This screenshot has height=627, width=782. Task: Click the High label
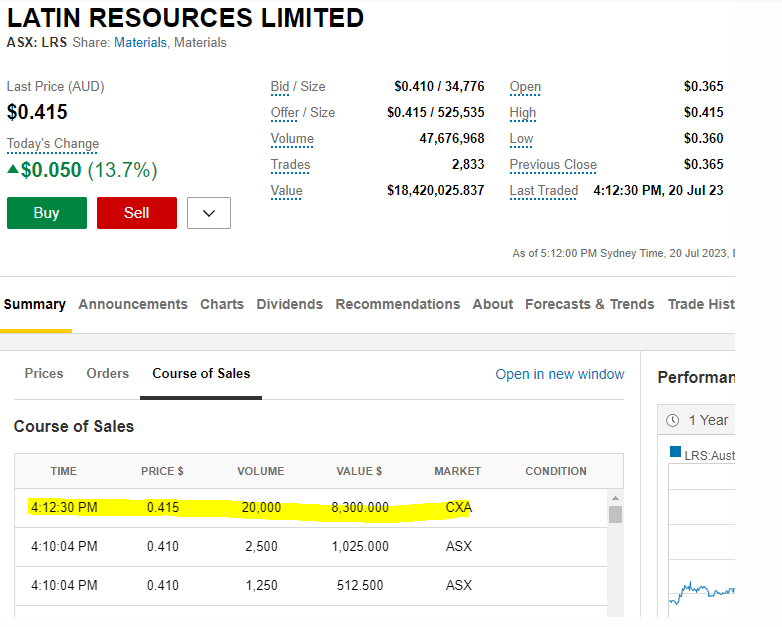click(523, 113)
